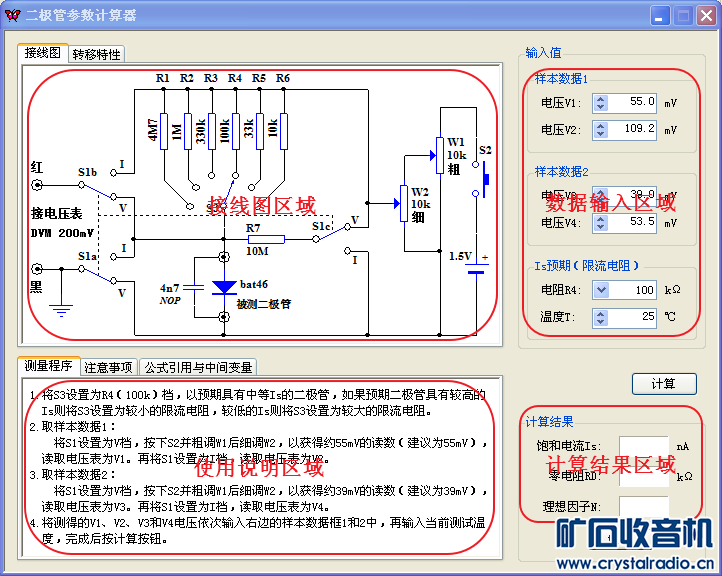This screenshot has width=722, height=576.
Task: Click the butterfly app icon in title bar
Action: coord(13,15)
